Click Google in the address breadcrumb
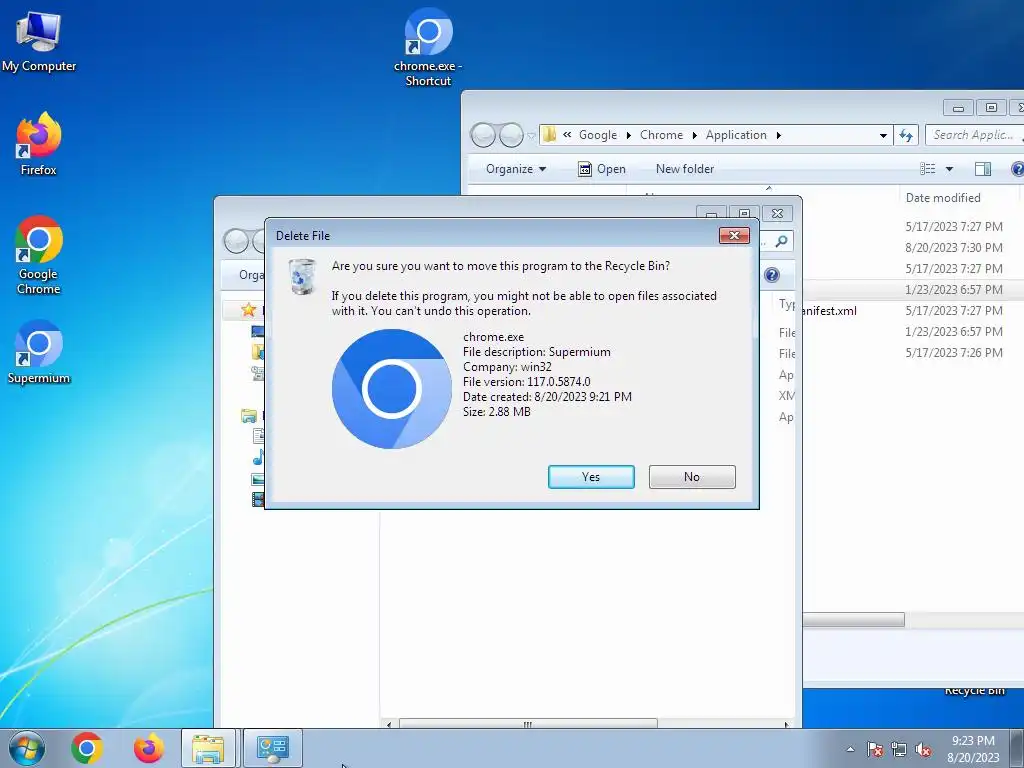This screenshot has height=768, width=1024. [x=598, y=135]
